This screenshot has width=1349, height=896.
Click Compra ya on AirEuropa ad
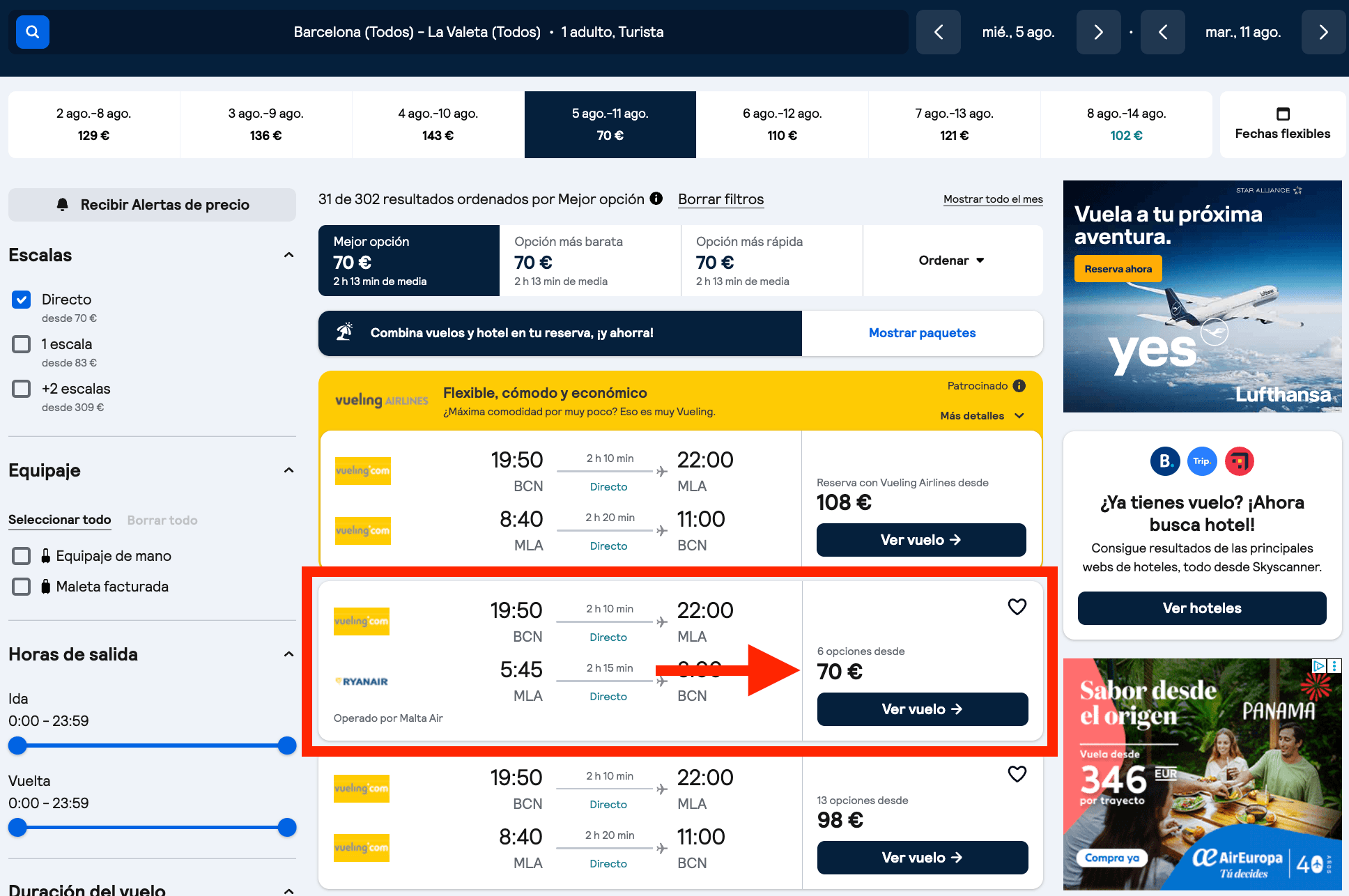point(1111,858)
